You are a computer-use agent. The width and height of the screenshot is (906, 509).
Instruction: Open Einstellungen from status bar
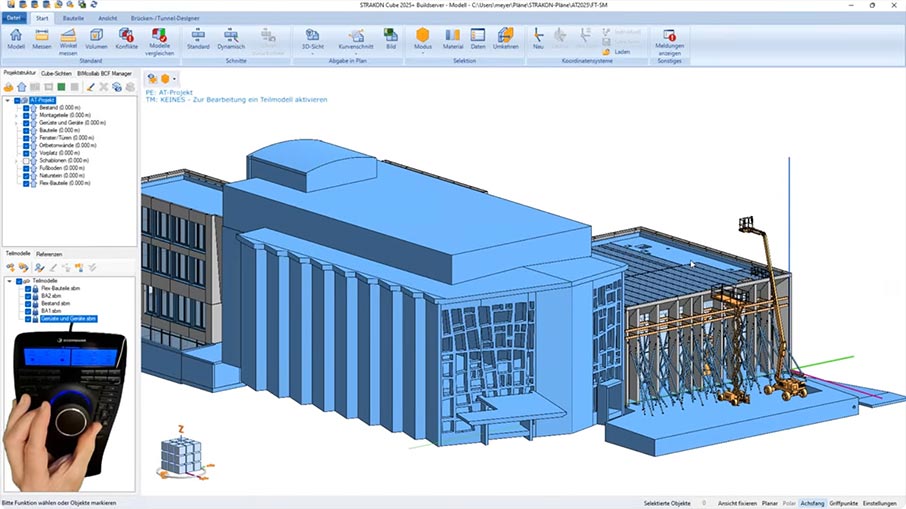880,504
